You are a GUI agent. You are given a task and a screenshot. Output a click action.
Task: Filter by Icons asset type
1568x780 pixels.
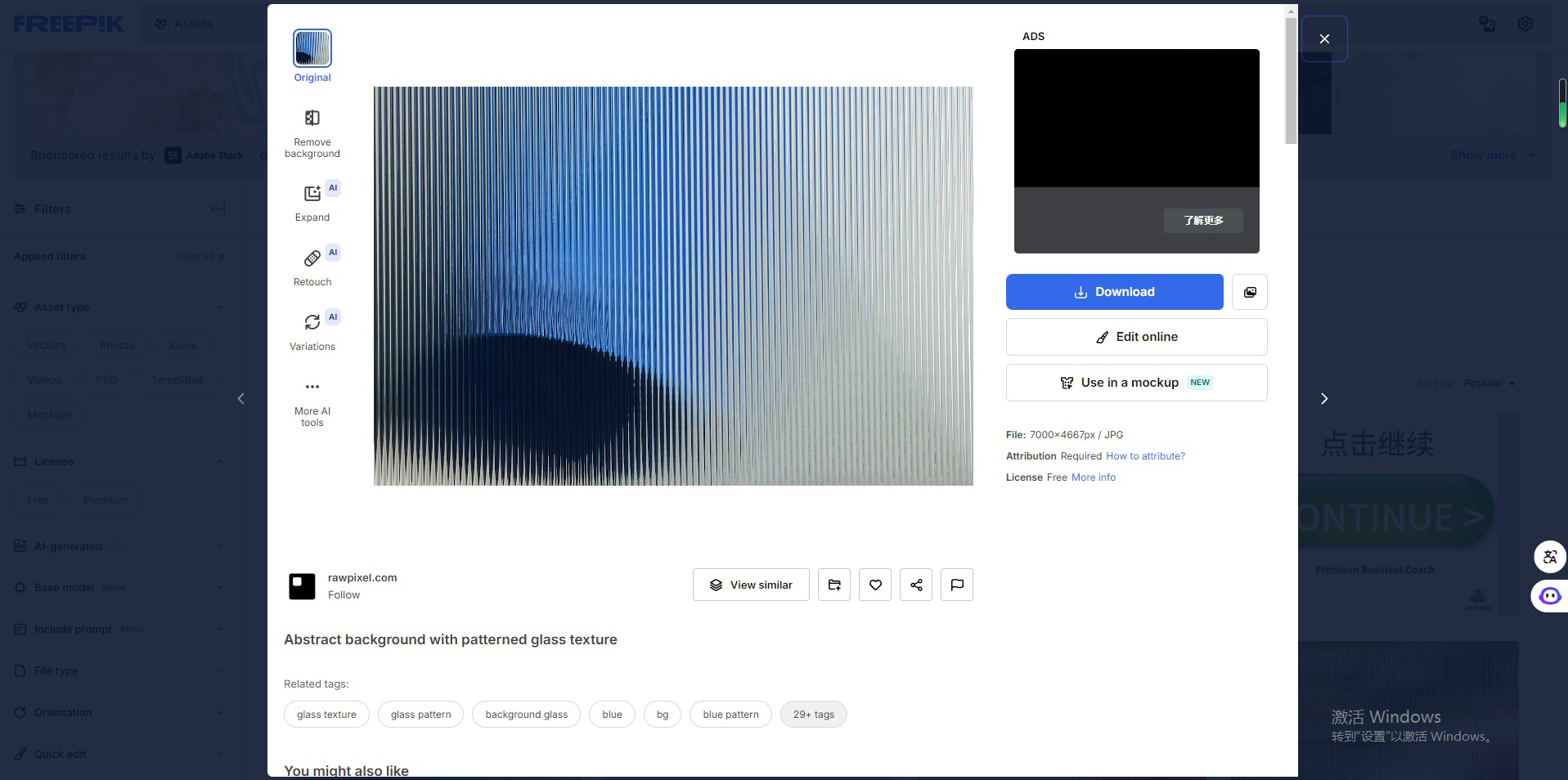182,345
